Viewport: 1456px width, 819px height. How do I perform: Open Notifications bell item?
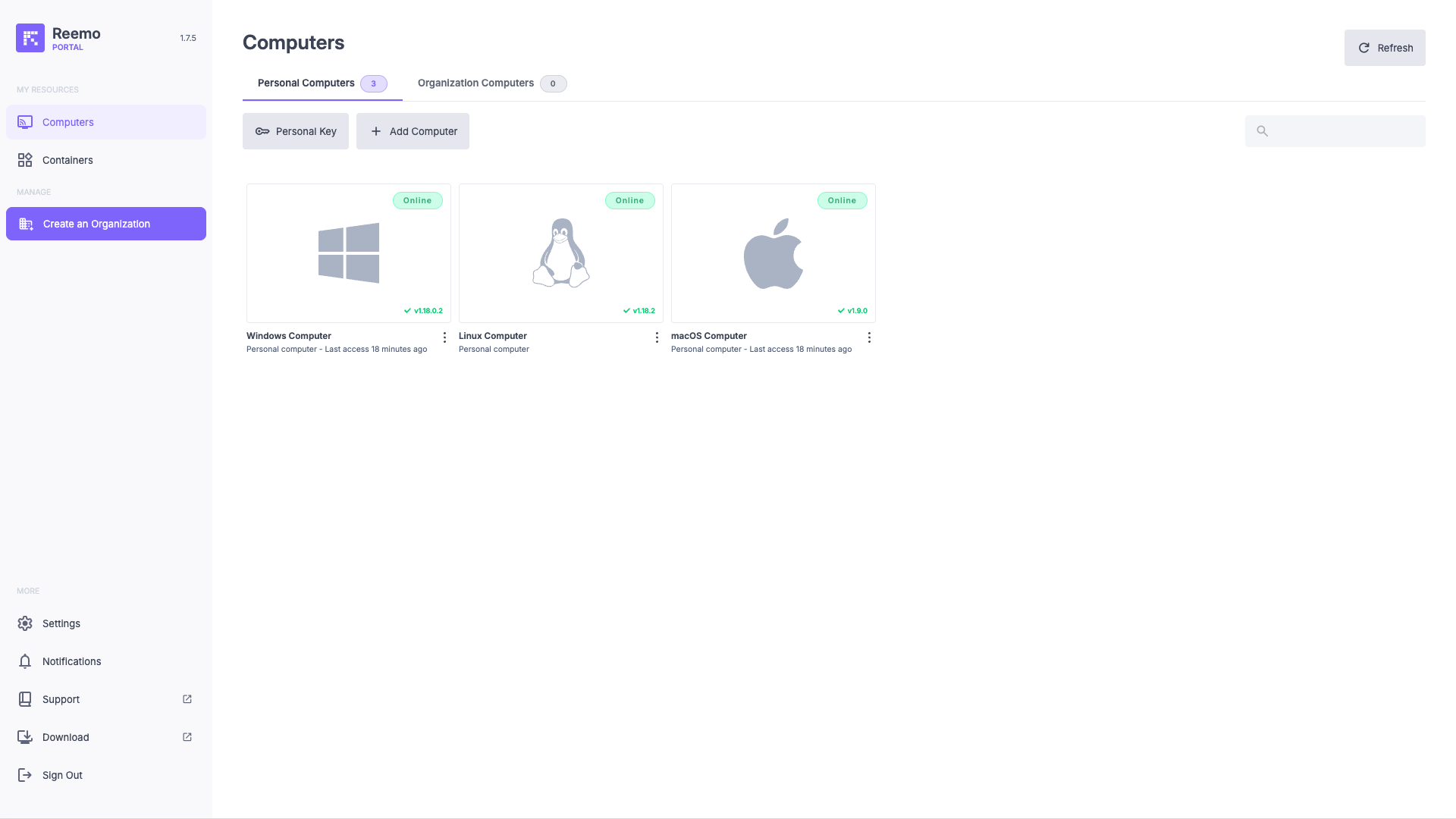(25, 661)
